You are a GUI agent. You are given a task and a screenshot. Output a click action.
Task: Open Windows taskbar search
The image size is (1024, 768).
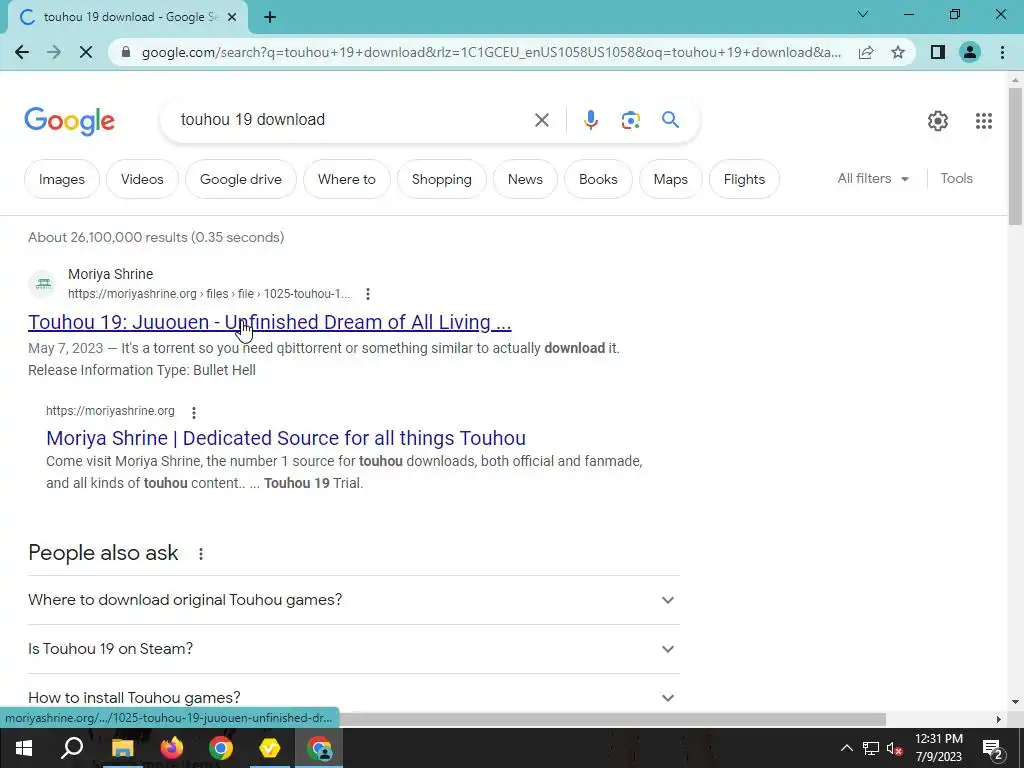72,748
